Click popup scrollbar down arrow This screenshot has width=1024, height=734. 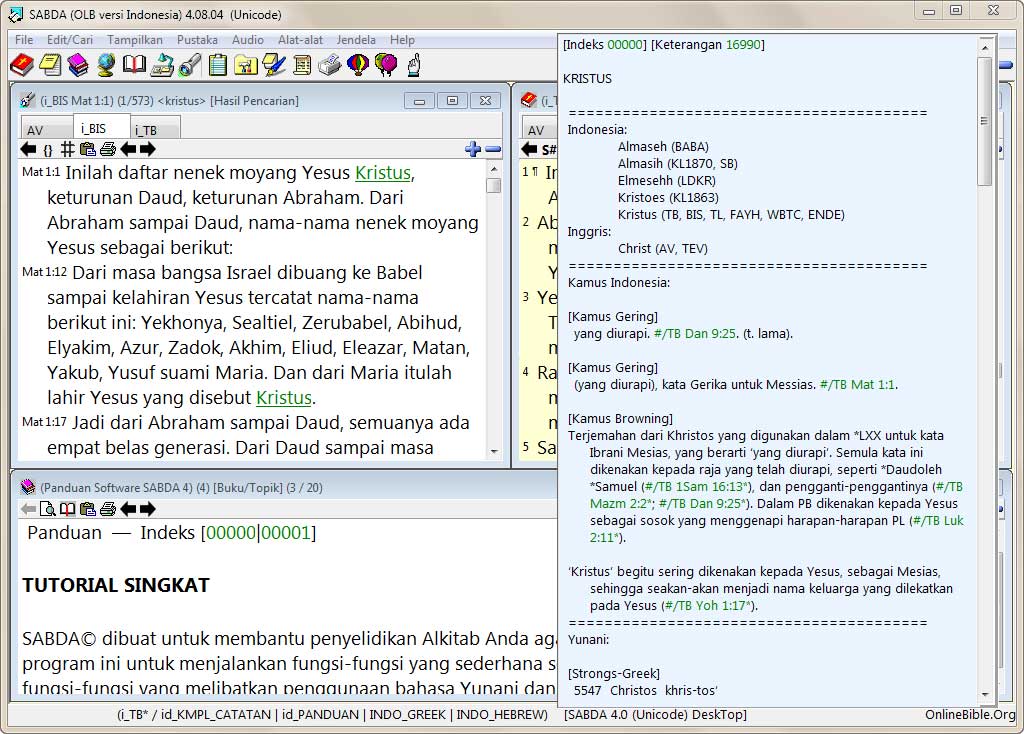coord(984,695)
